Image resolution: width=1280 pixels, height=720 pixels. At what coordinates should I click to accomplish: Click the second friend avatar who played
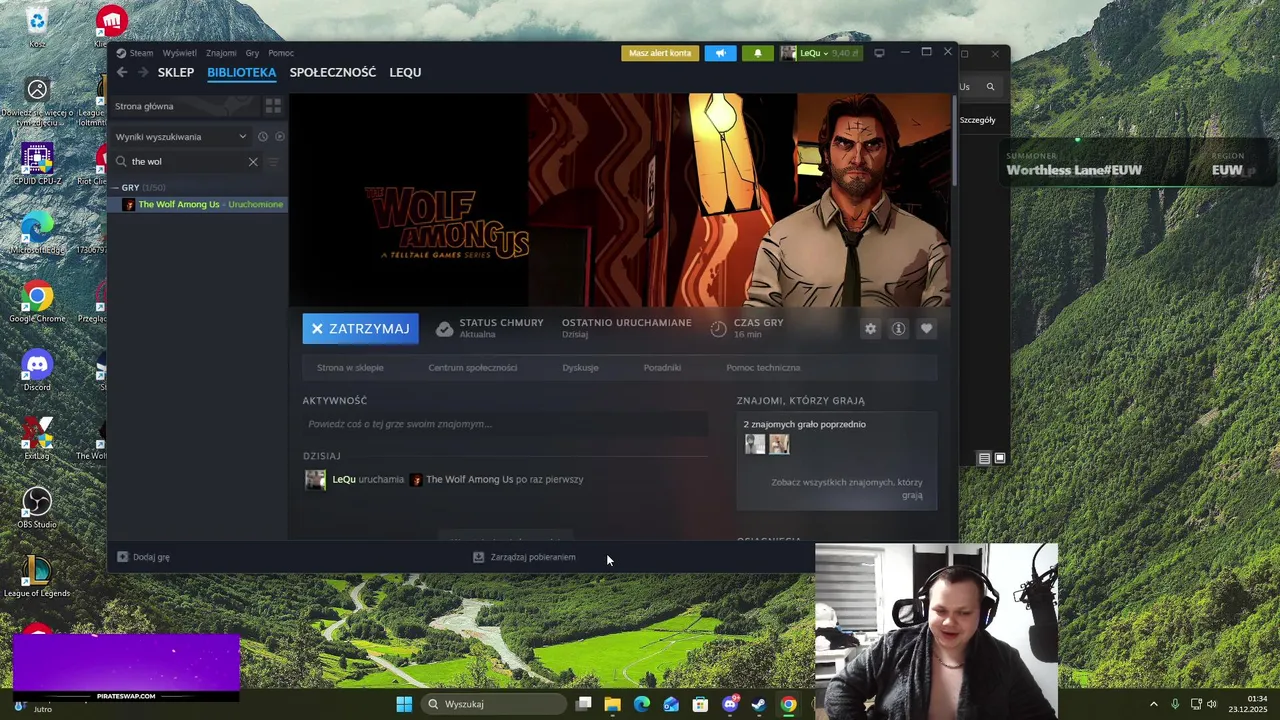tap(779, 444)
